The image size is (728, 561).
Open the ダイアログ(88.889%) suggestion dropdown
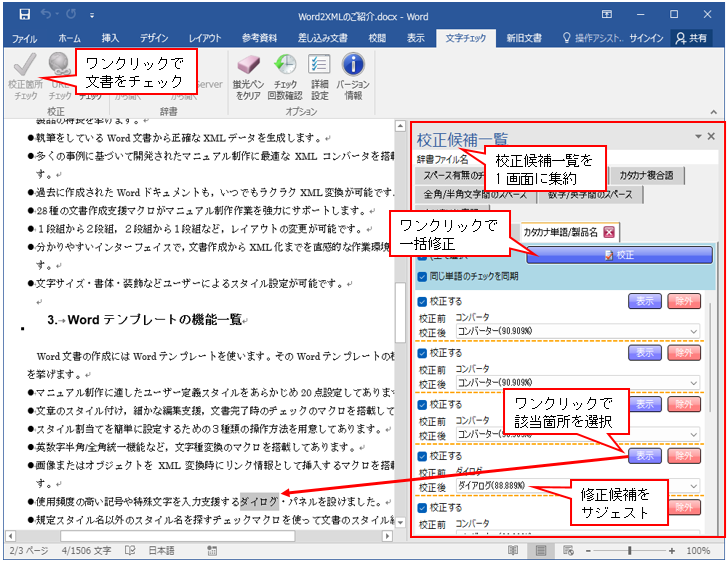tap(693, 486)
